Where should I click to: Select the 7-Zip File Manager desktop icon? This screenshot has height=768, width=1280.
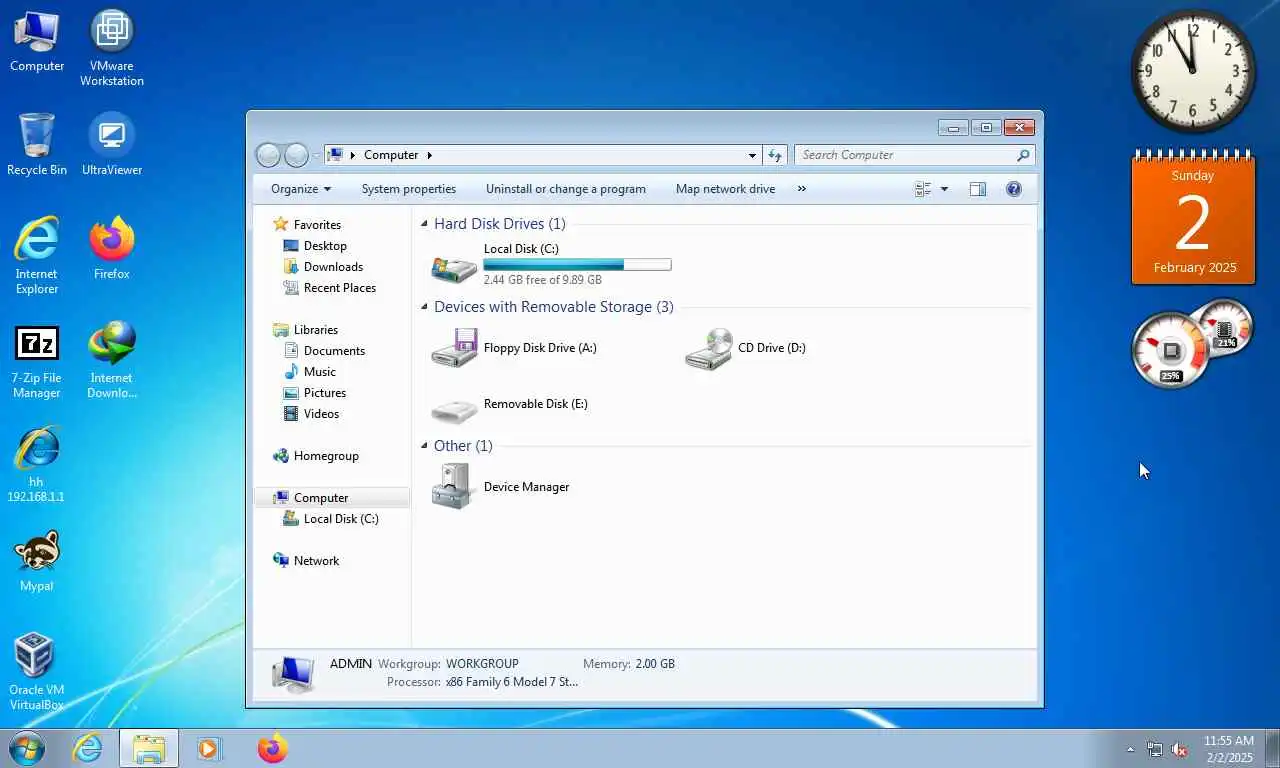click(x=37, y=360)
